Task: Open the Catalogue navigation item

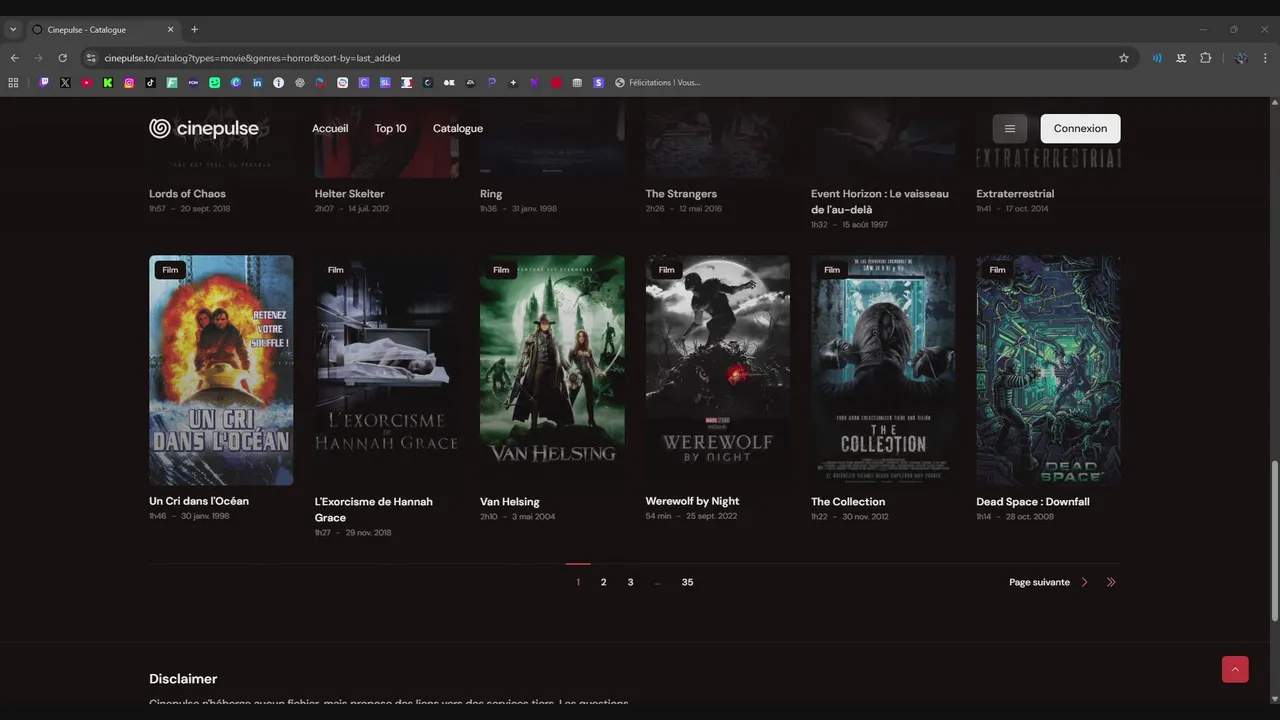Action: tap(458, 128)
